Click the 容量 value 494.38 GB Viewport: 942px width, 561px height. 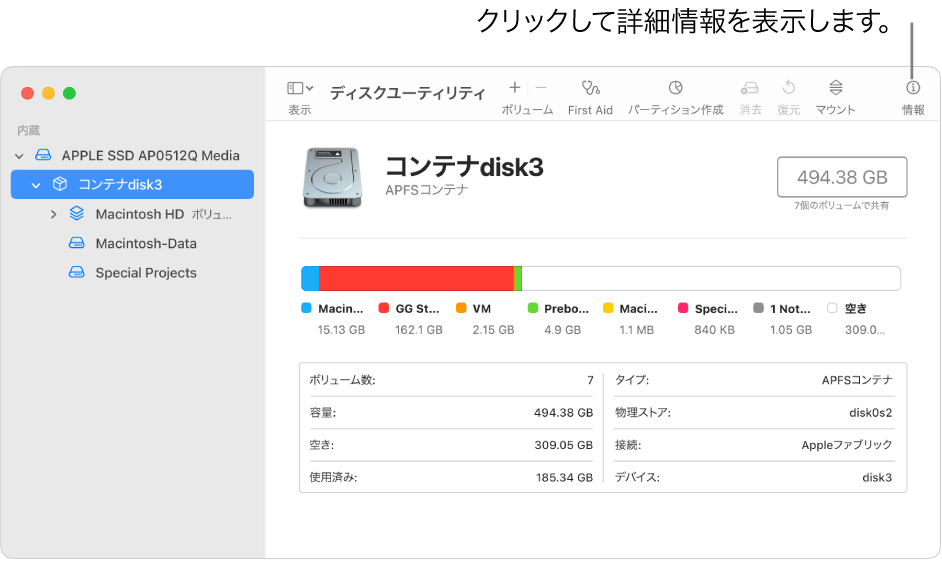(563, 413)
